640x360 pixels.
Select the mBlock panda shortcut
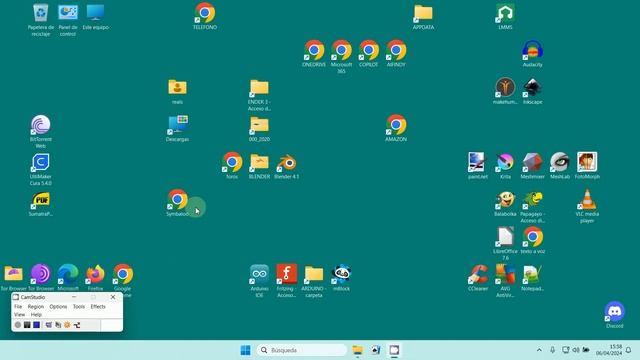(341, 278)
